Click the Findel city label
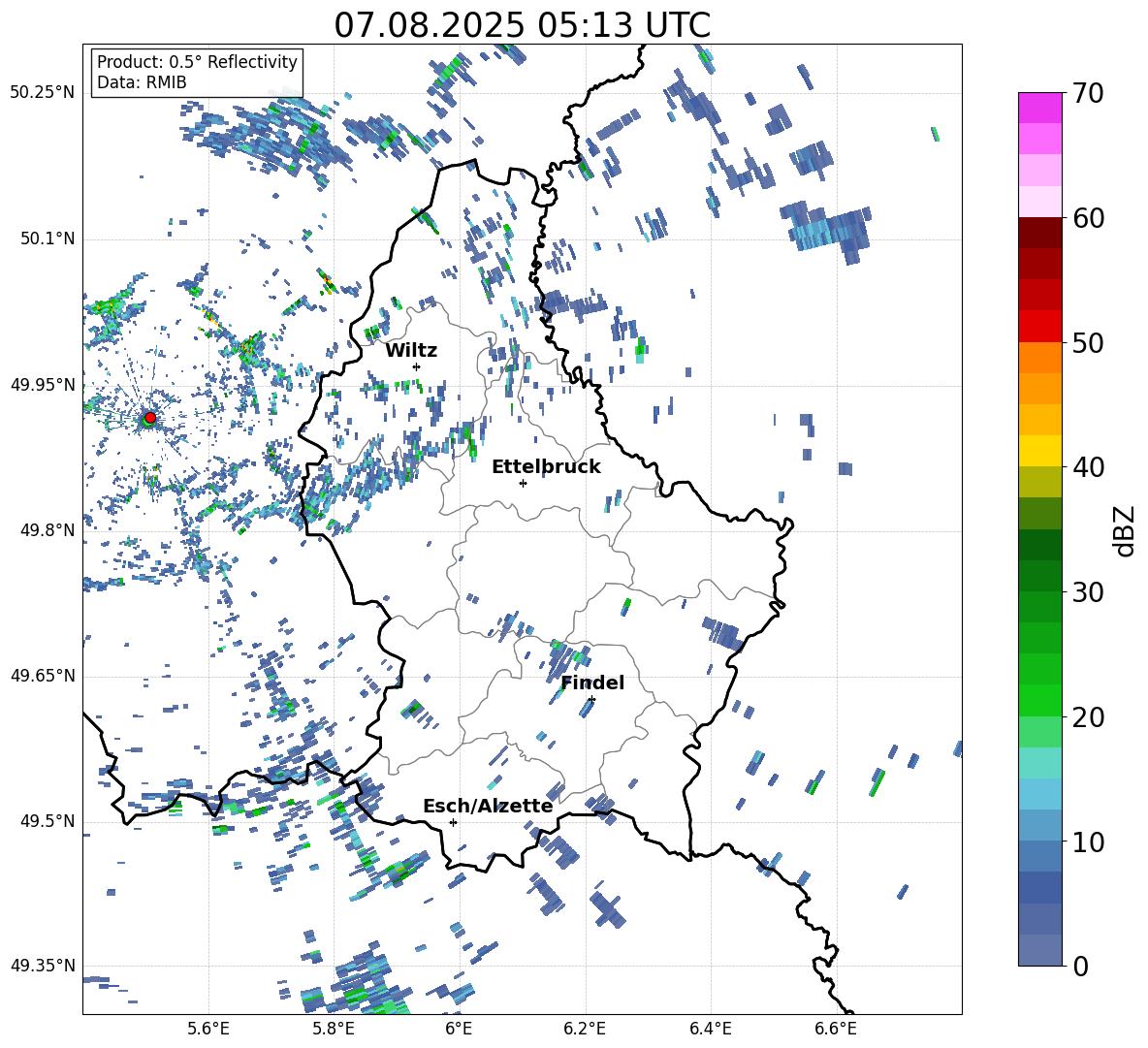This screenshot has height=1048, width=1148. point(592,683)
